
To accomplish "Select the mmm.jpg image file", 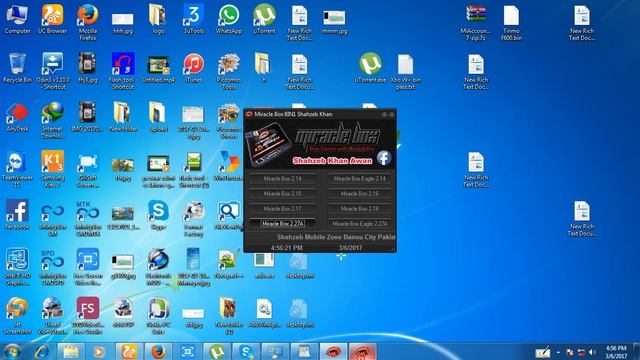I will point(334,21).
